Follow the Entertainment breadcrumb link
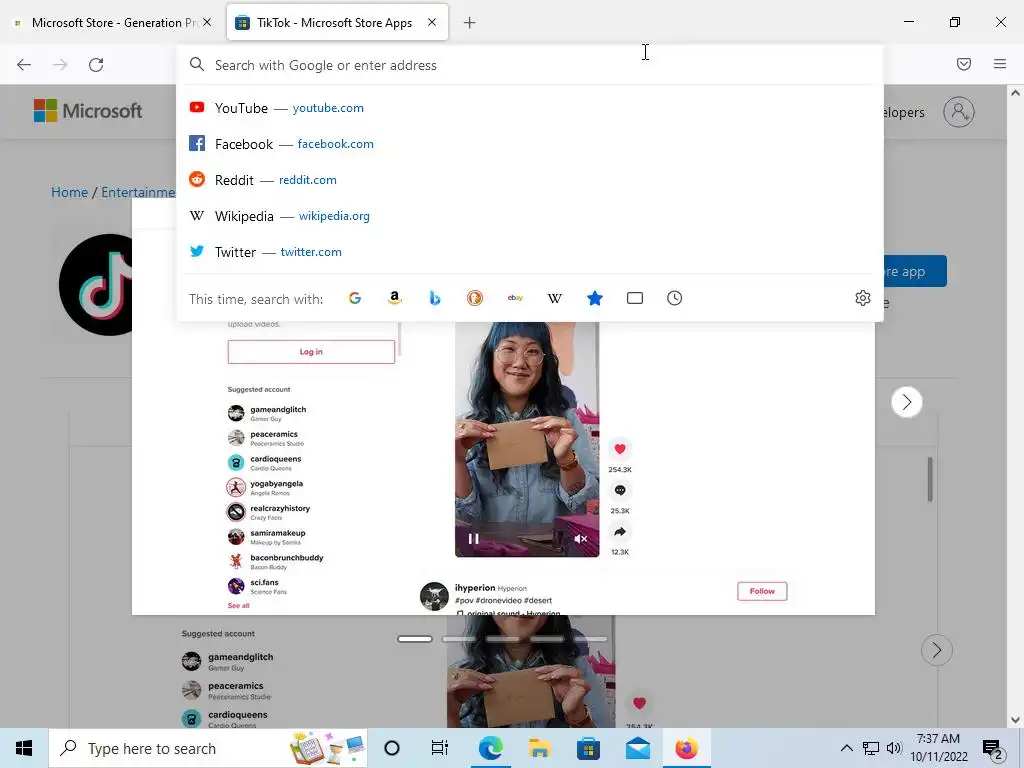The width and height of the screenshot is (1024, 768). click(138, 192)
